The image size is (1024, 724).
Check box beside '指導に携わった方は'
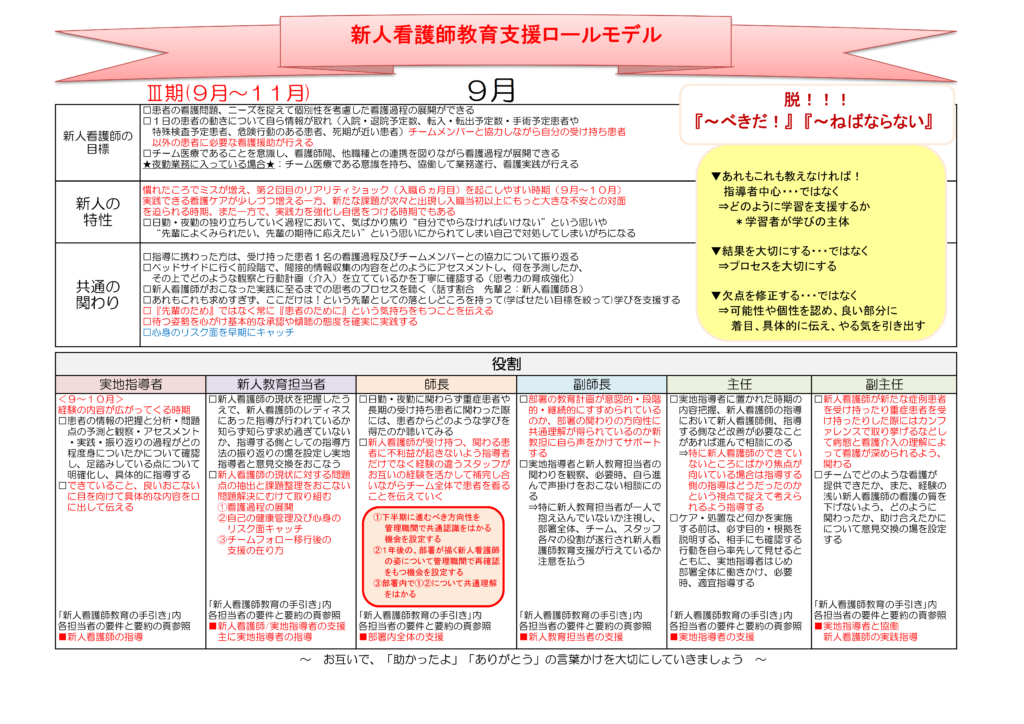147,257
